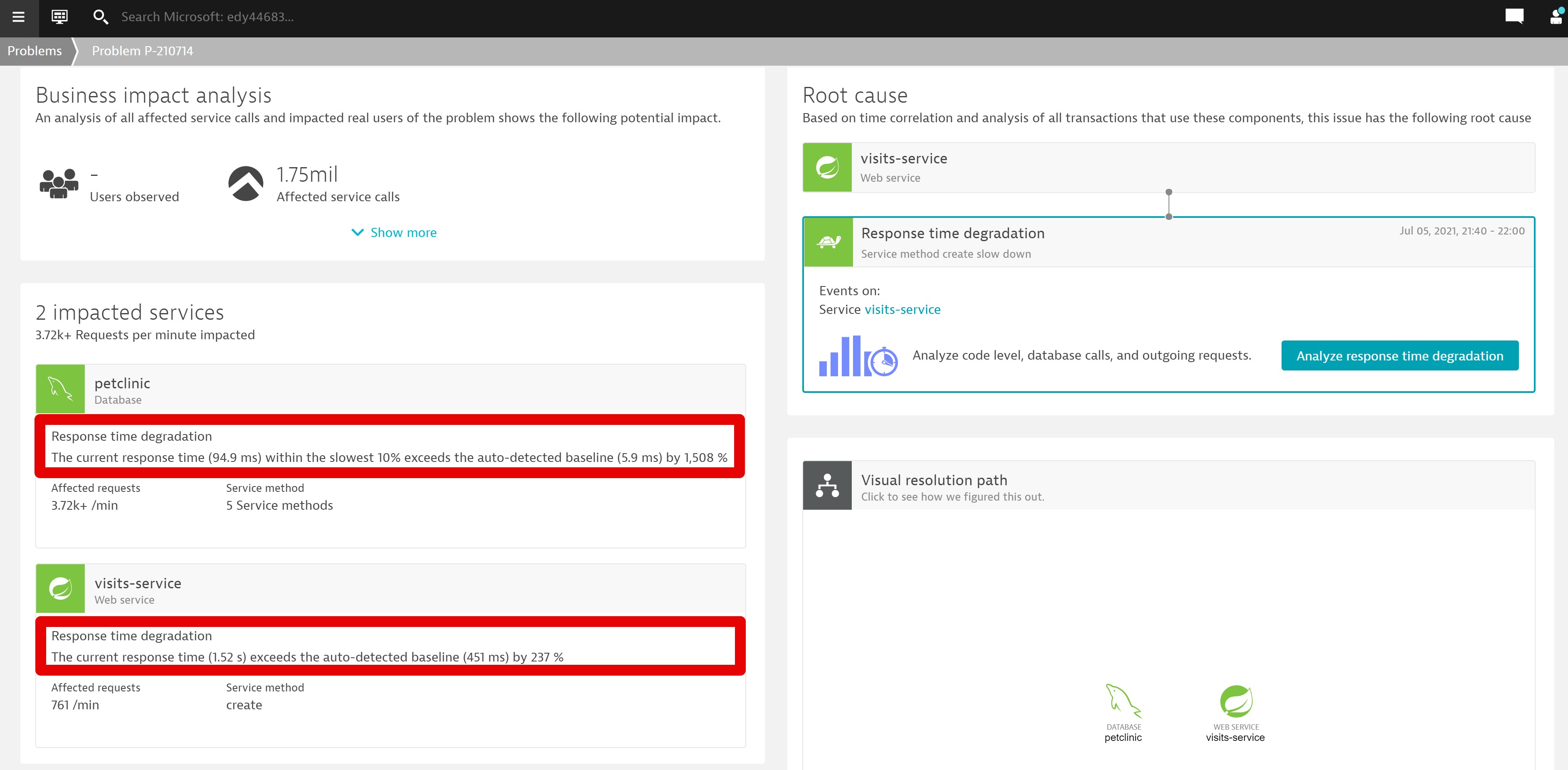Click in the Search Microsoft field
This screenshot has width=1568, height=770.
coord(207,17)
